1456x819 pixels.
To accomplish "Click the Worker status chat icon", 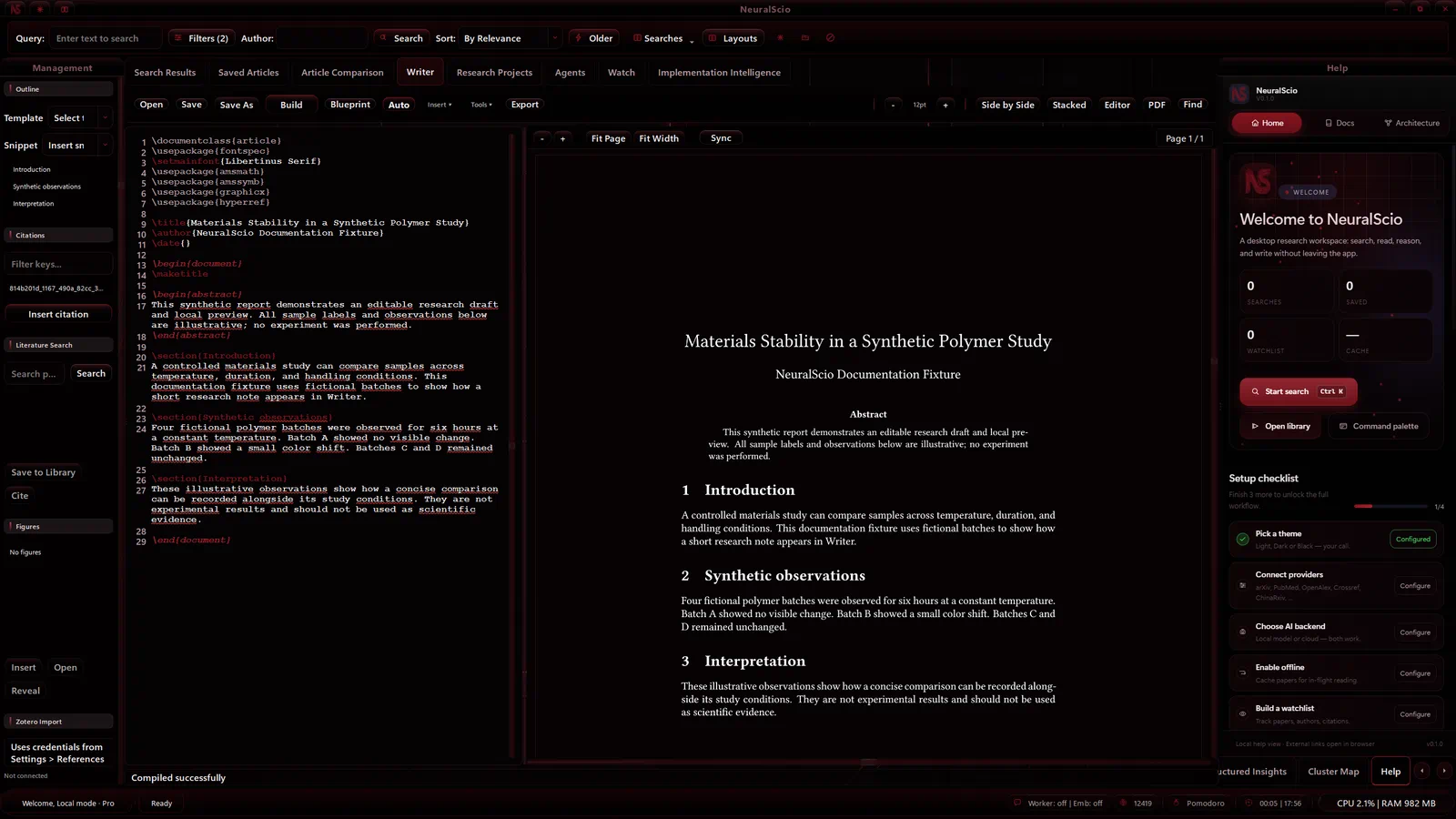I will (1017, 804).
